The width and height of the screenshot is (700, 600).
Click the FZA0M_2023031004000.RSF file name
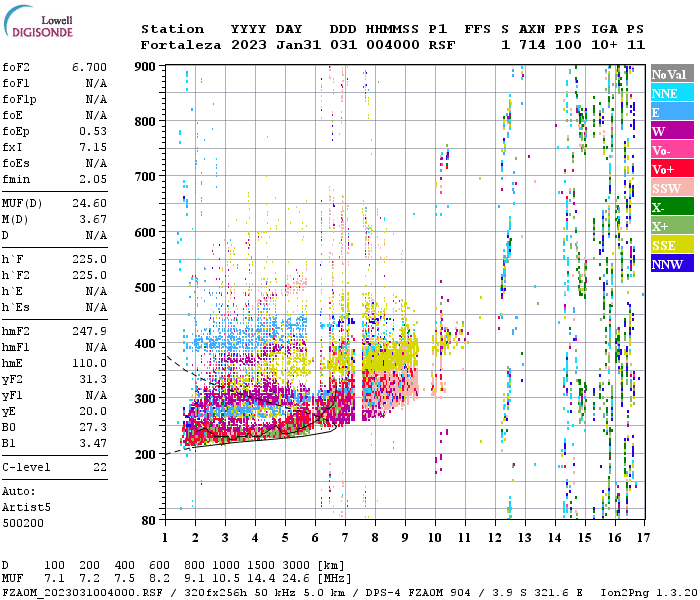click(82, 592)
